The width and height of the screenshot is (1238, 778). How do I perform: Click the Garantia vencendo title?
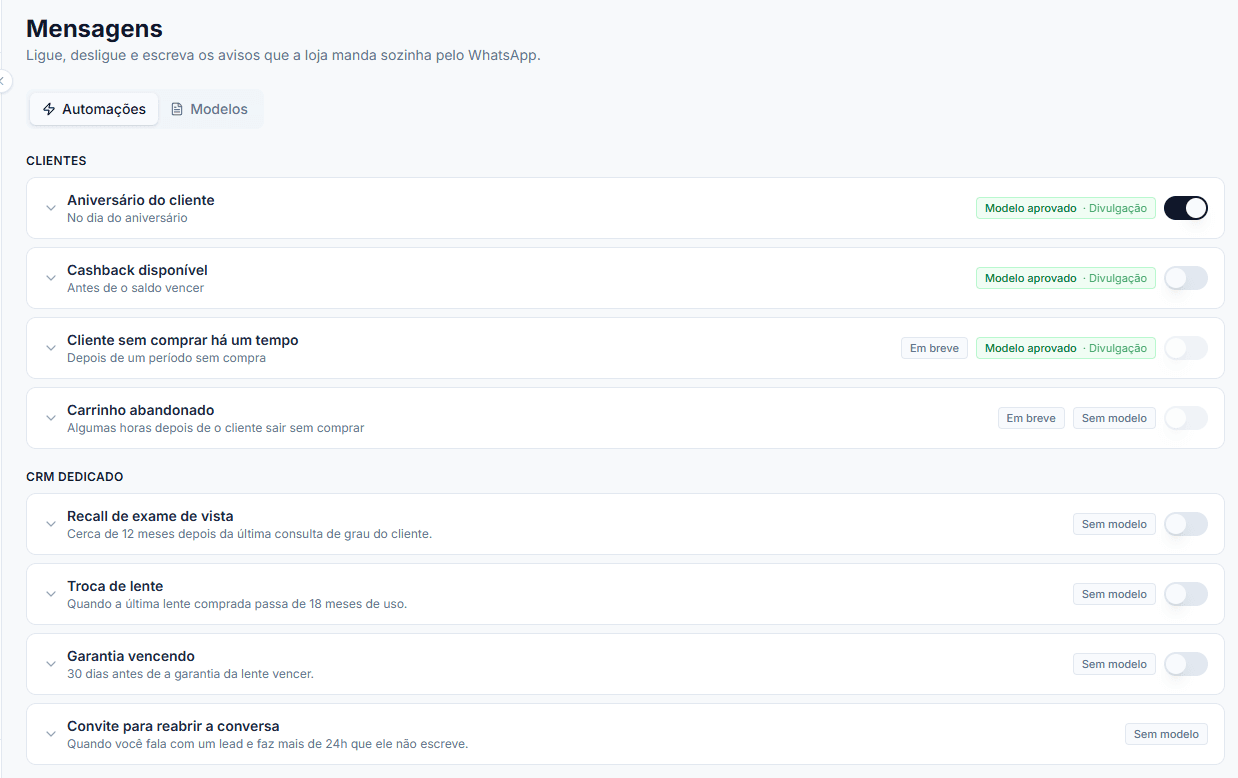click(131, 656)
